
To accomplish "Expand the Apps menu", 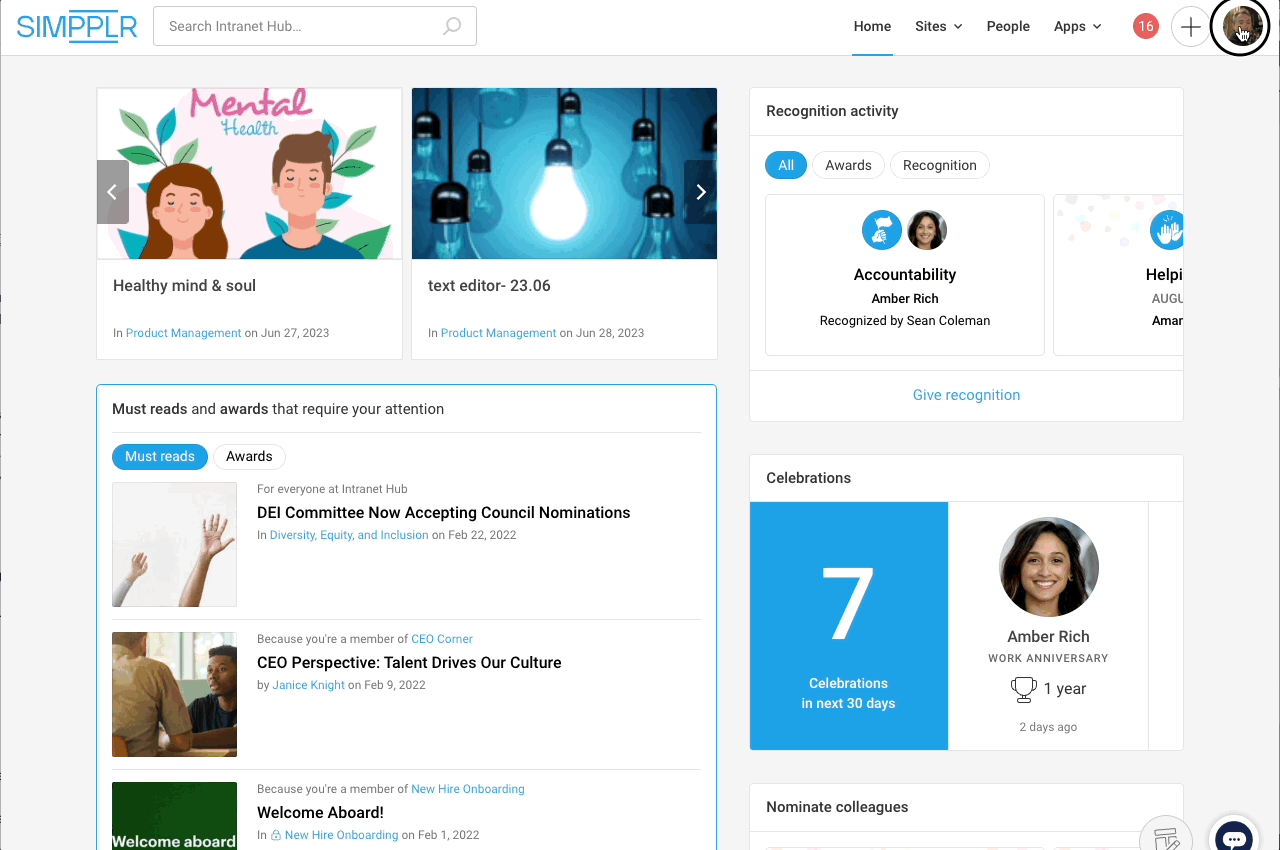I will pyautogui.click(x=1077, y=26).
